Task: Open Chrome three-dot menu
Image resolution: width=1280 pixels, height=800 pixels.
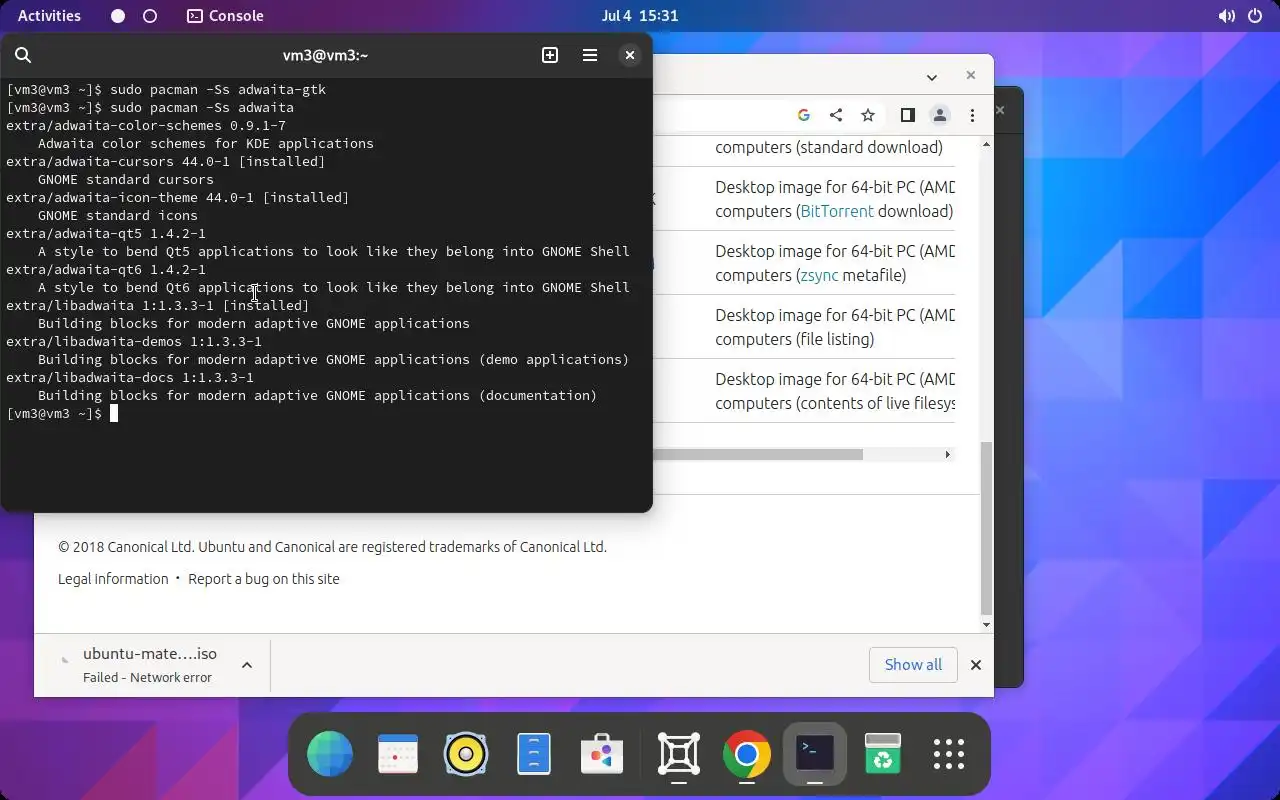Action: (x=972, y=115)
